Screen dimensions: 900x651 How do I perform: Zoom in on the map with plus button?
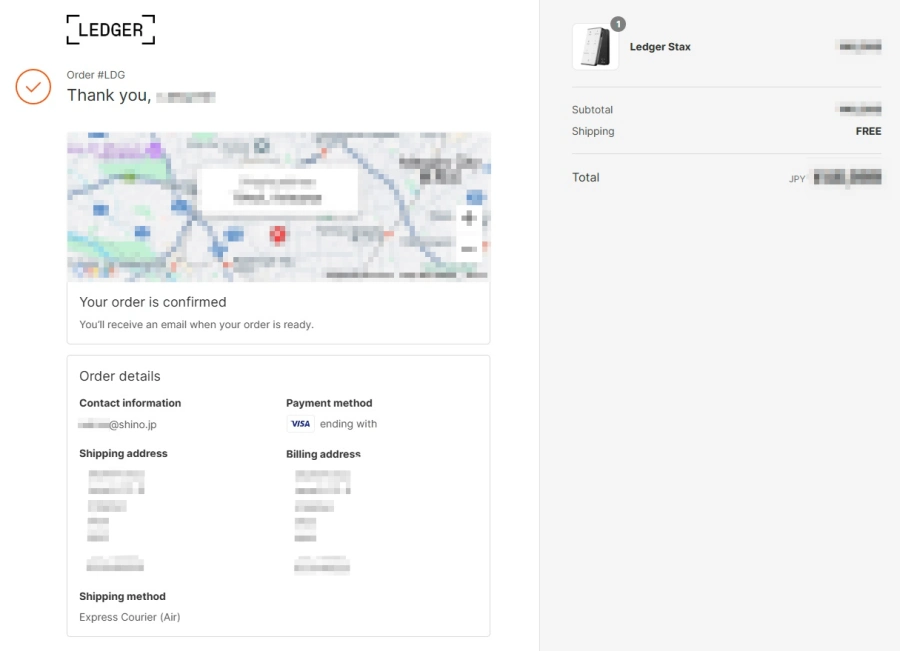[x=469, y=218]
